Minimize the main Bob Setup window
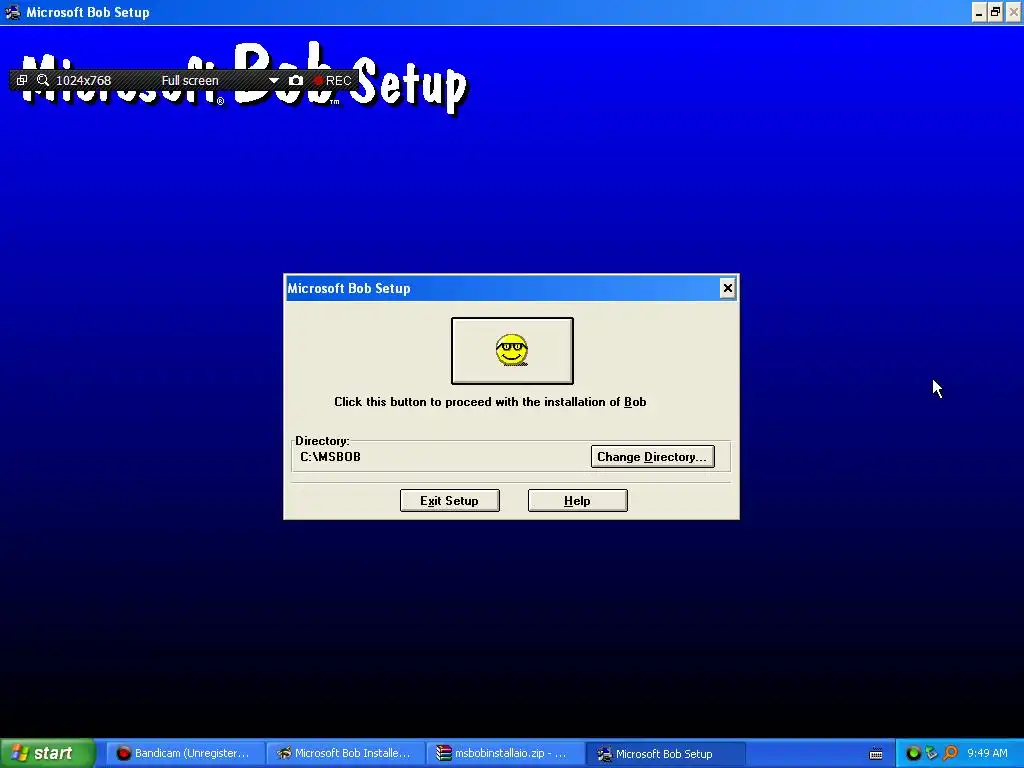The image size is (1024, 768). (x=979, y=12)
